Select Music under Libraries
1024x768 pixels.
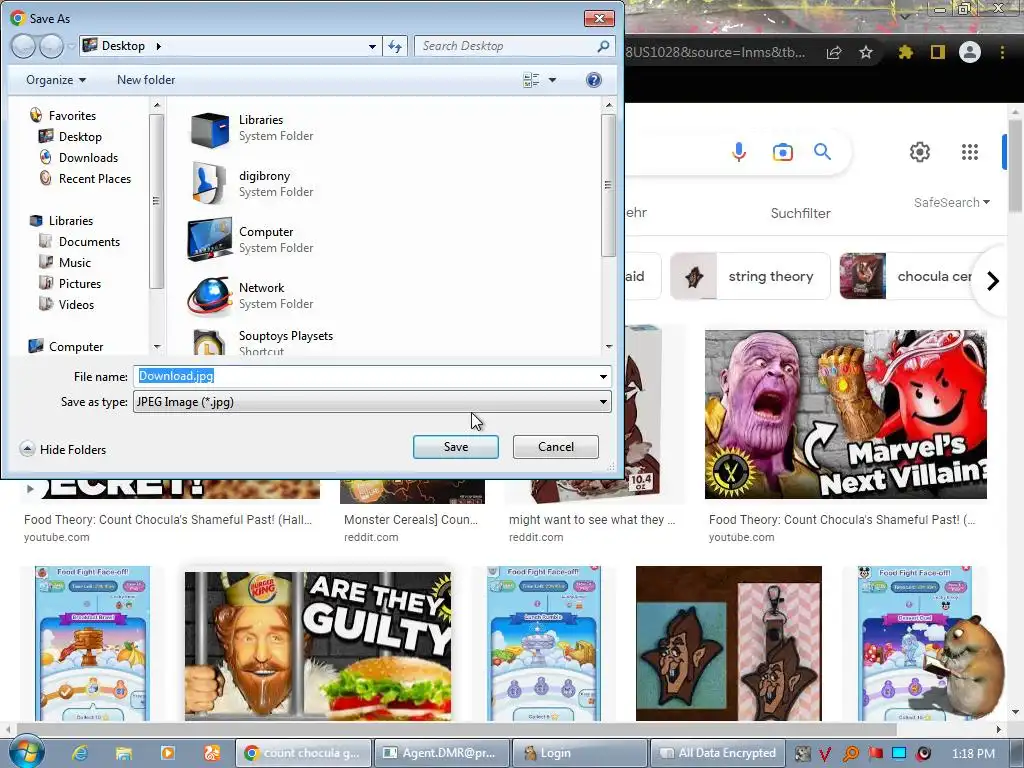74,263
